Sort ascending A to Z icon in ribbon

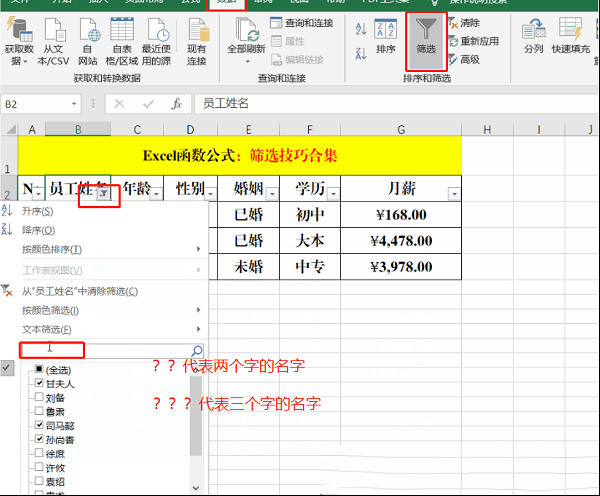(x=361, y=29)
